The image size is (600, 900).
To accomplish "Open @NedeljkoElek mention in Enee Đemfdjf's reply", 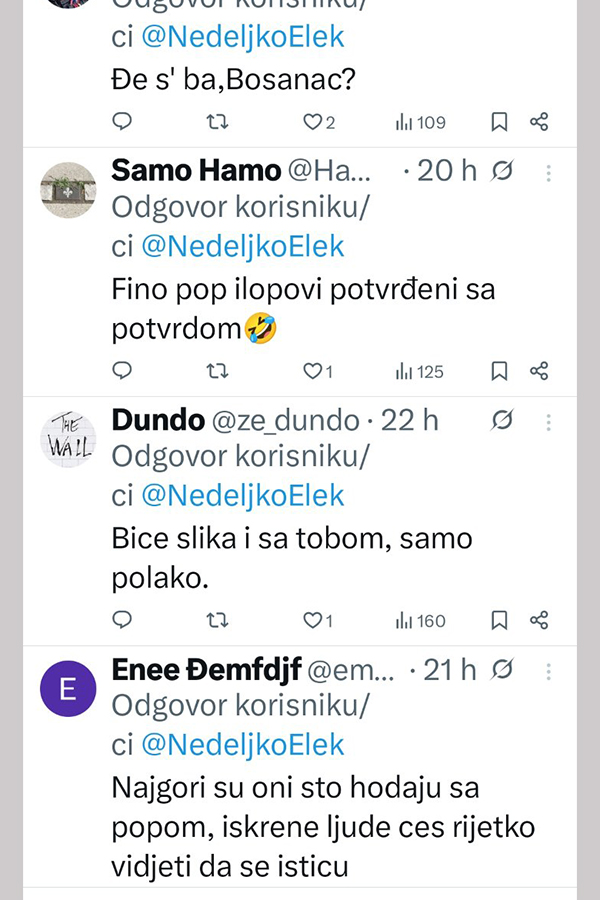I will 242,745.
